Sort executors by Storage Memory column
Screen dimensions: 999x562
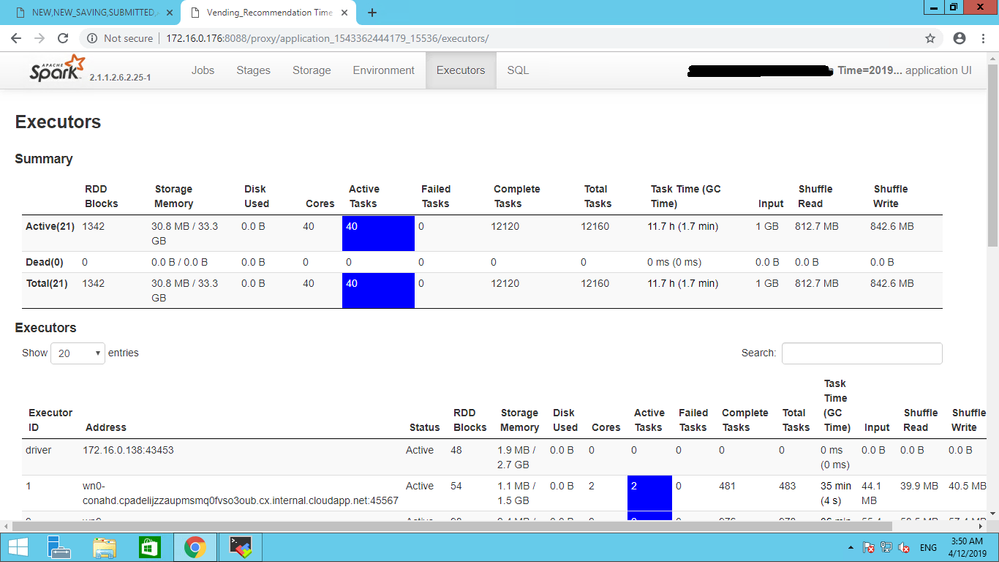[519, 420]
